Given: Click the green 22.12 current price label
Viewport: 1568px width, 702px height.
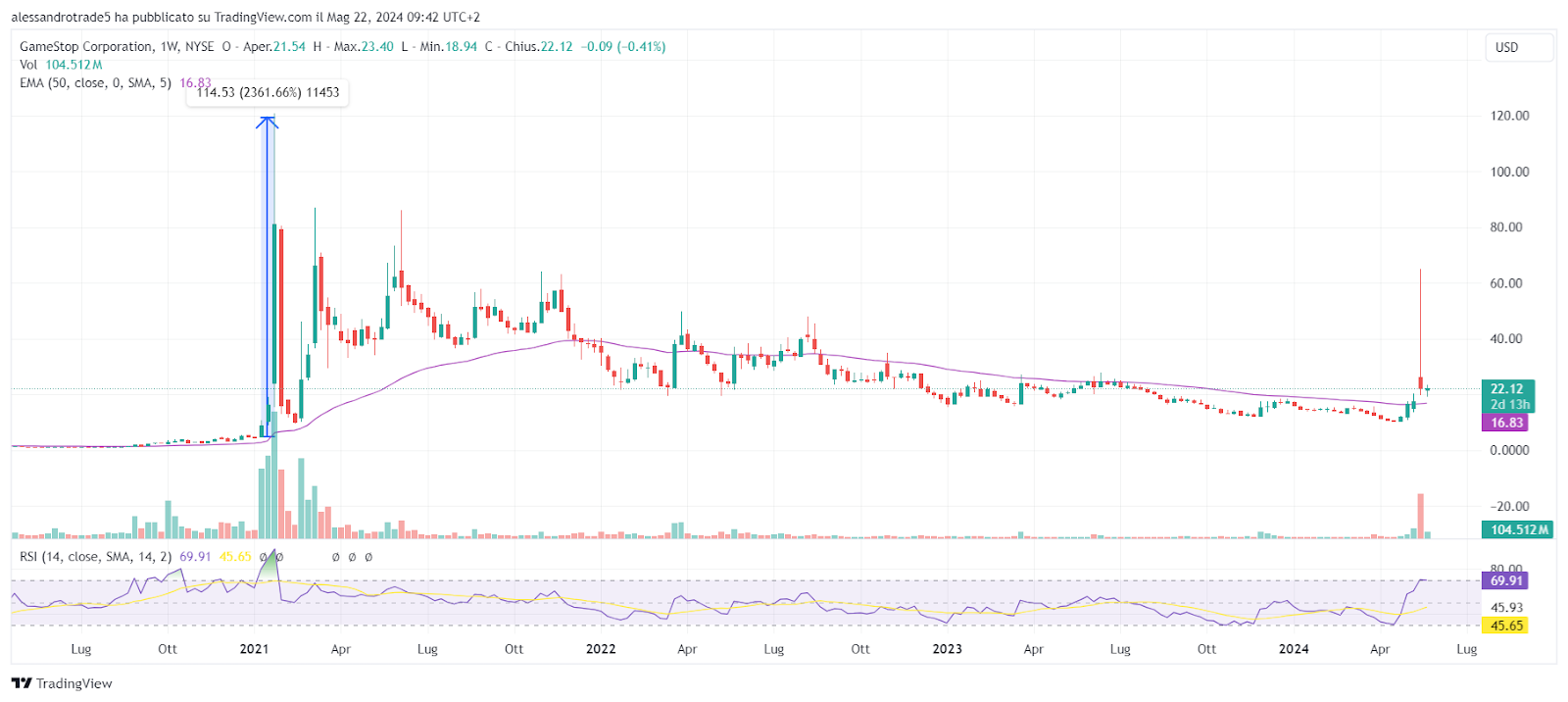Looking at the screenshot, I should tap(1507, 389).
